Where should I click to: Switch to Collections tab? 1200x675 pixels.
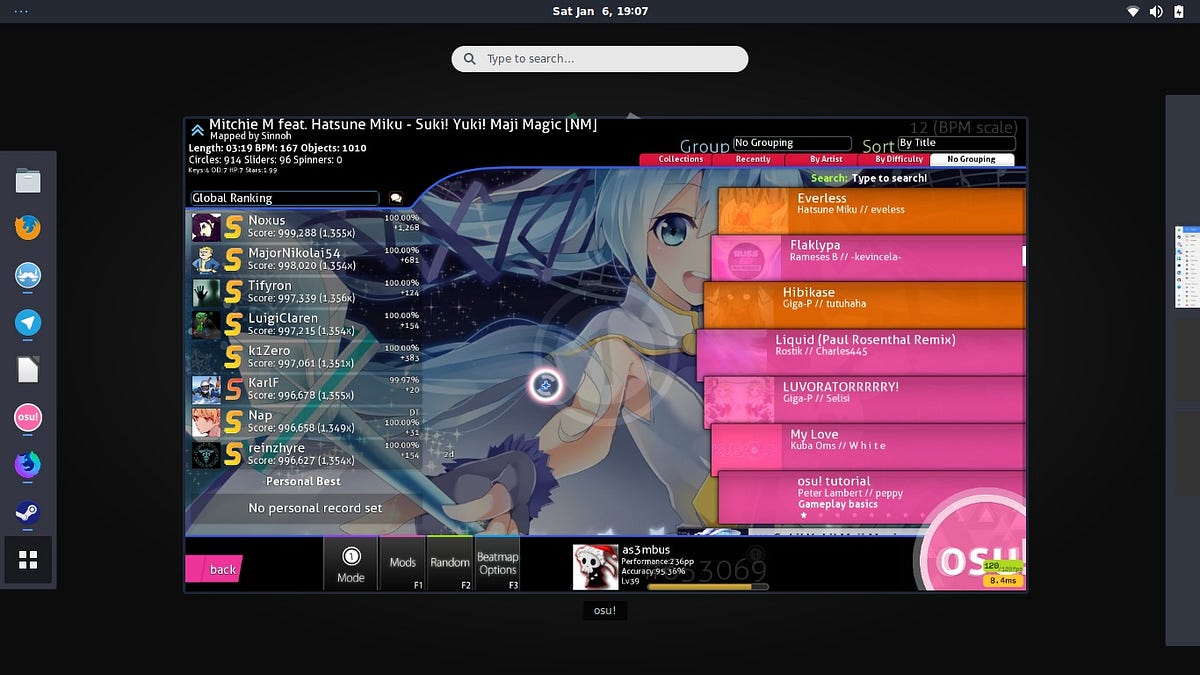[x=678, y=159]
